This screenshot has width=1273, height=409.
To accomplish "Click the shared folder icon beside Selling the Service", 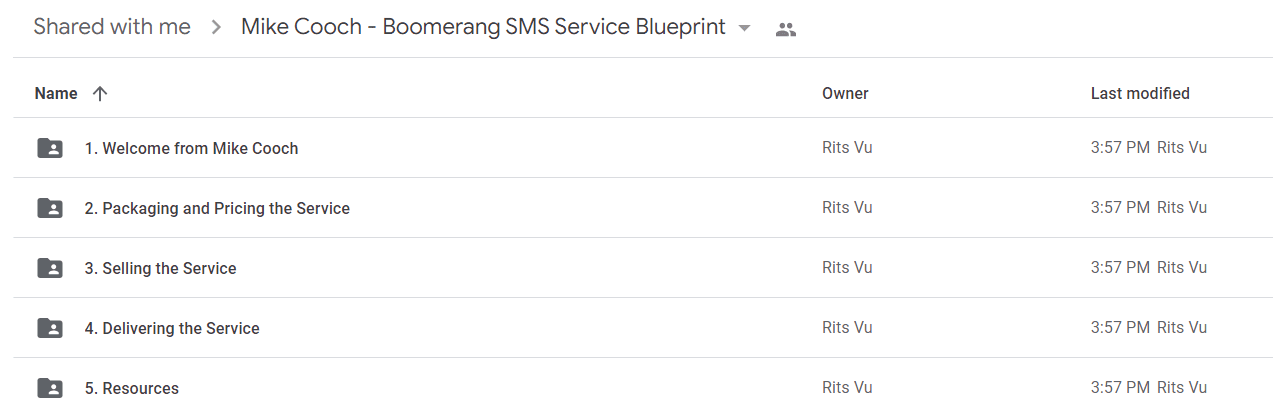I will pos(50,268).
